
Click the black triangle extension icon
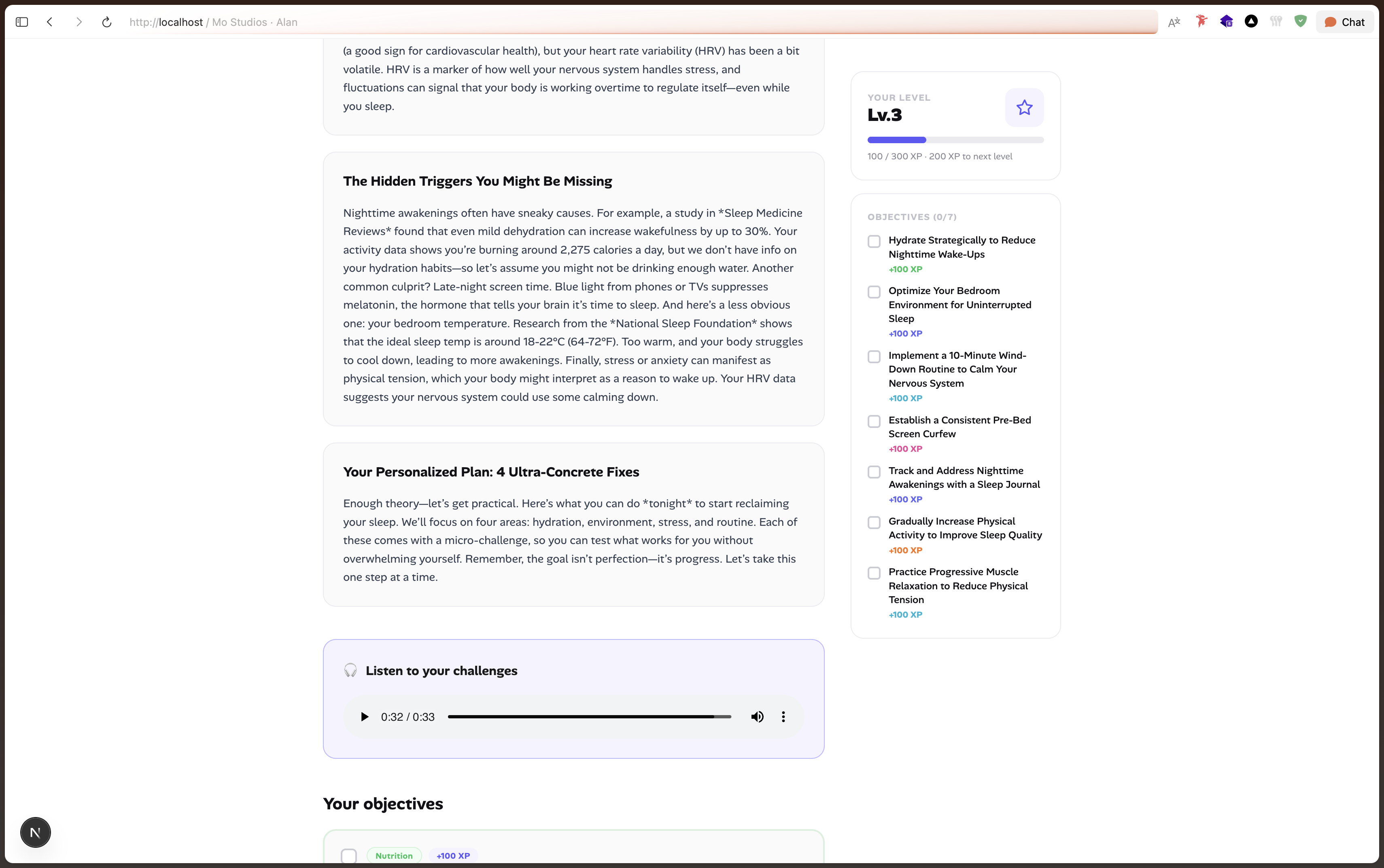tap(1251, 21)
